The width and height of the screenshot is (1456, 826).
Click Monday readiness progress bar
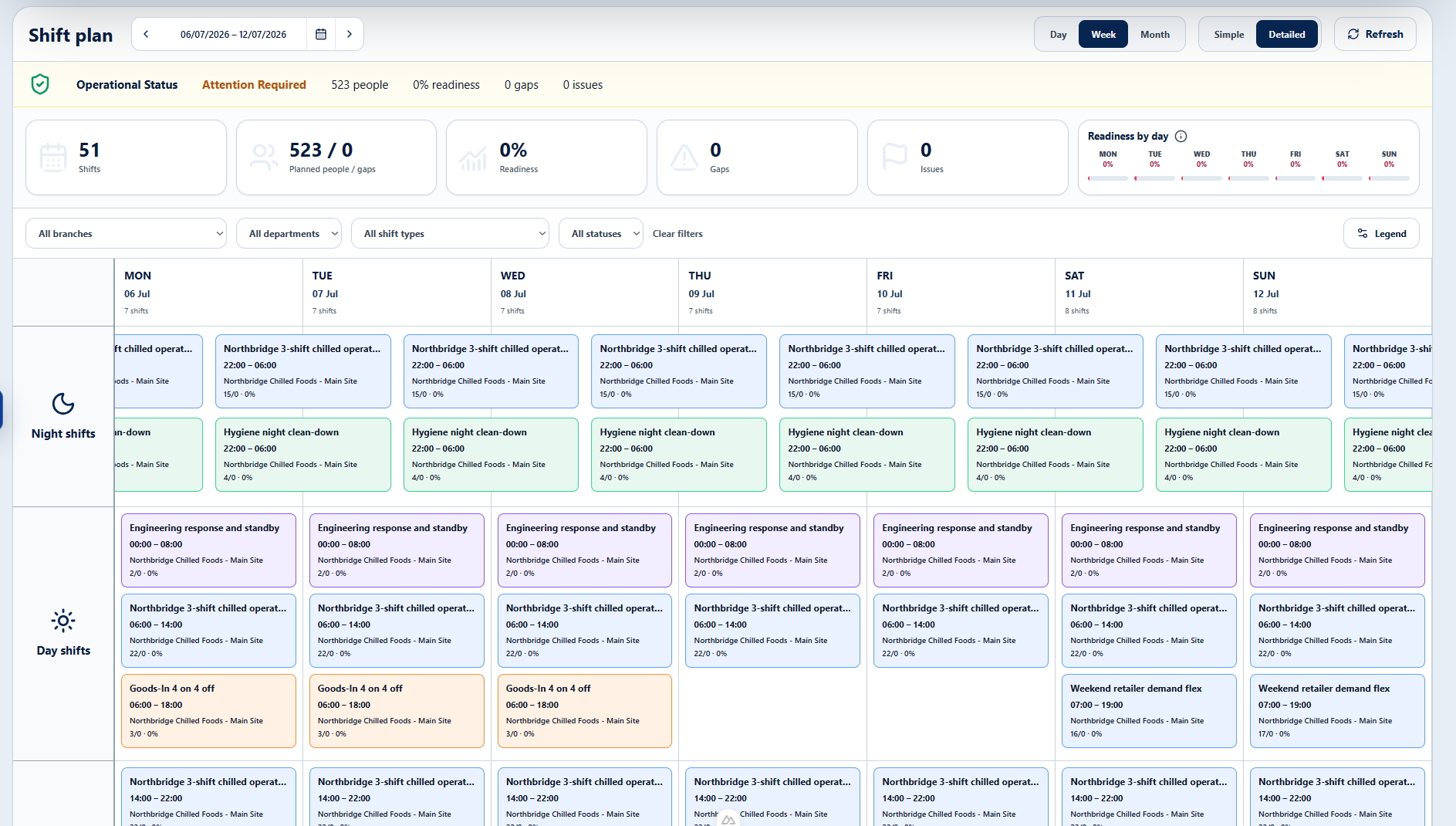coord(1108,178)
